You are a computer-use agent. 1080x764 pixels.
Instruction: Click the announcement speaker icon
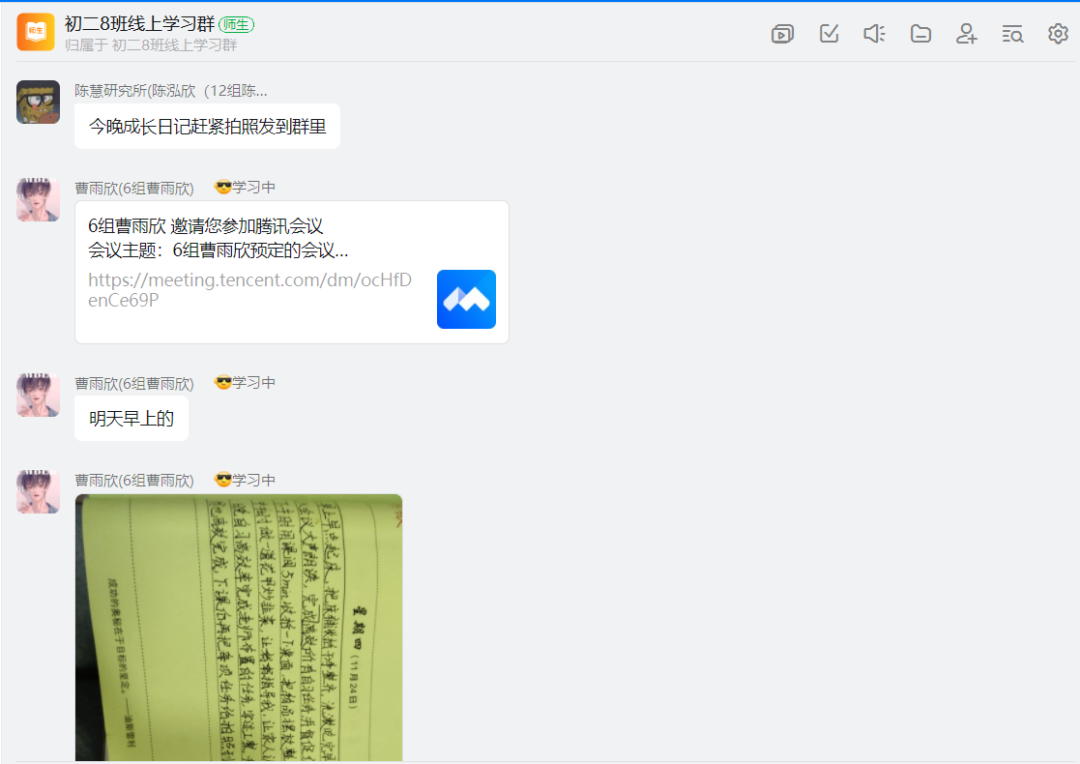(874, 33)
